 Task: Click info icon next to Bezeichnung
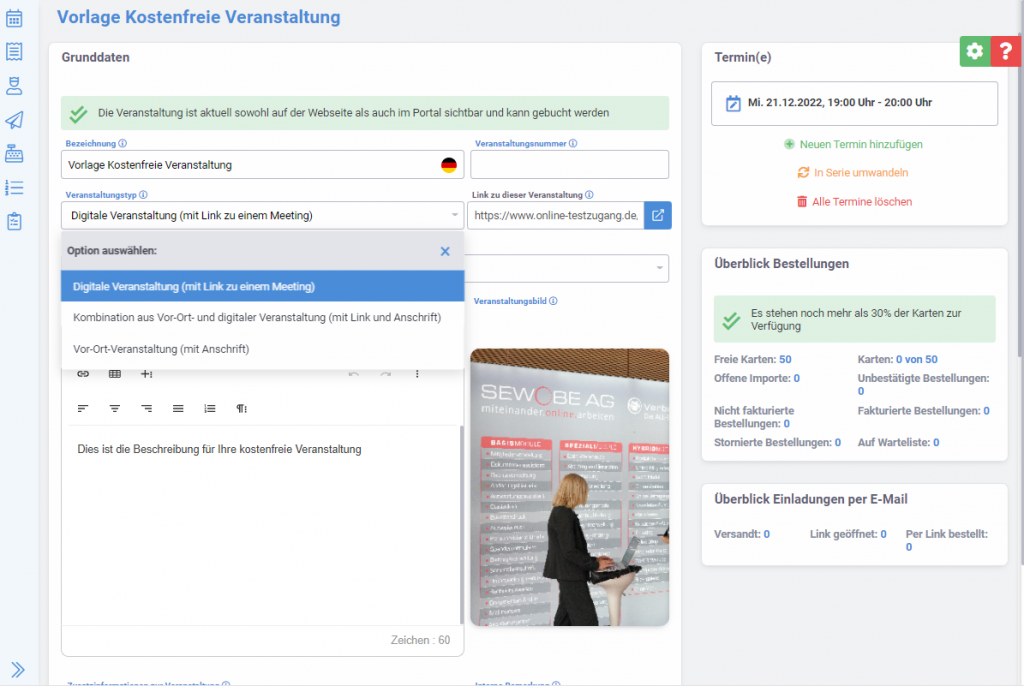click(122, 143)
